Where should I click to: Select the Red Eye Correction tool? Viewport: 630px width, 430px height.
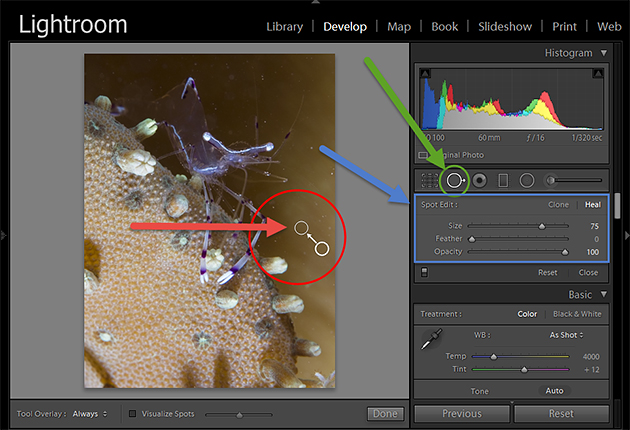479,180
